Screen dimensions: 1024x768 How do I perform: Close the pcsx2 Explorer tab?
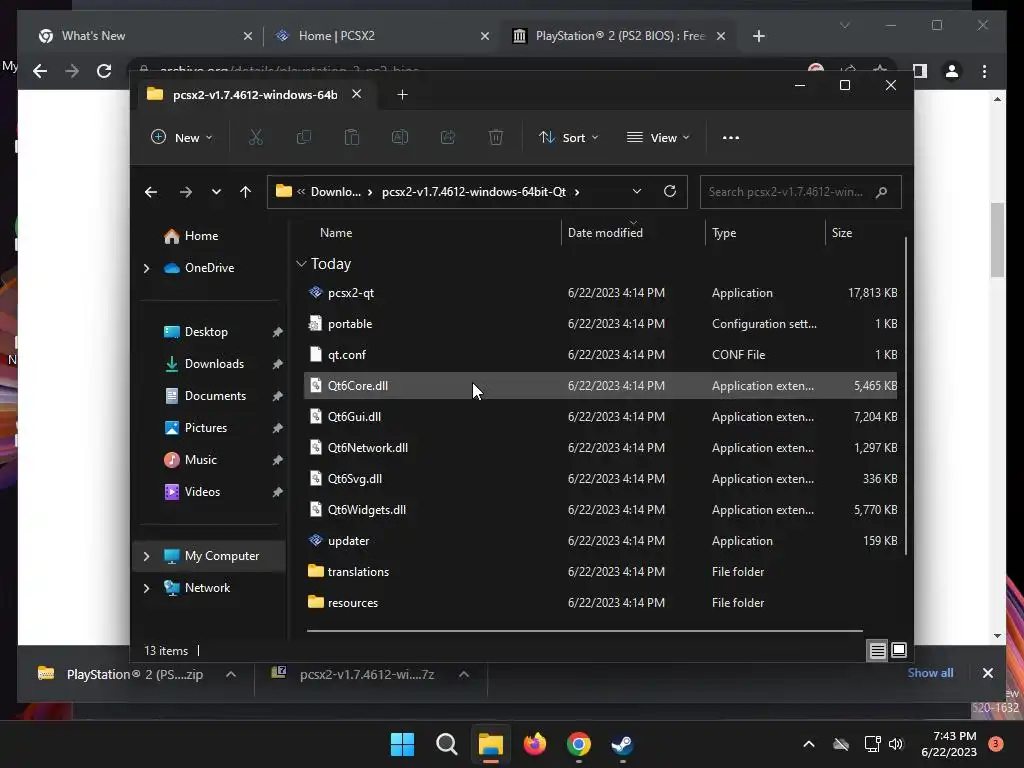pos(357,94)
